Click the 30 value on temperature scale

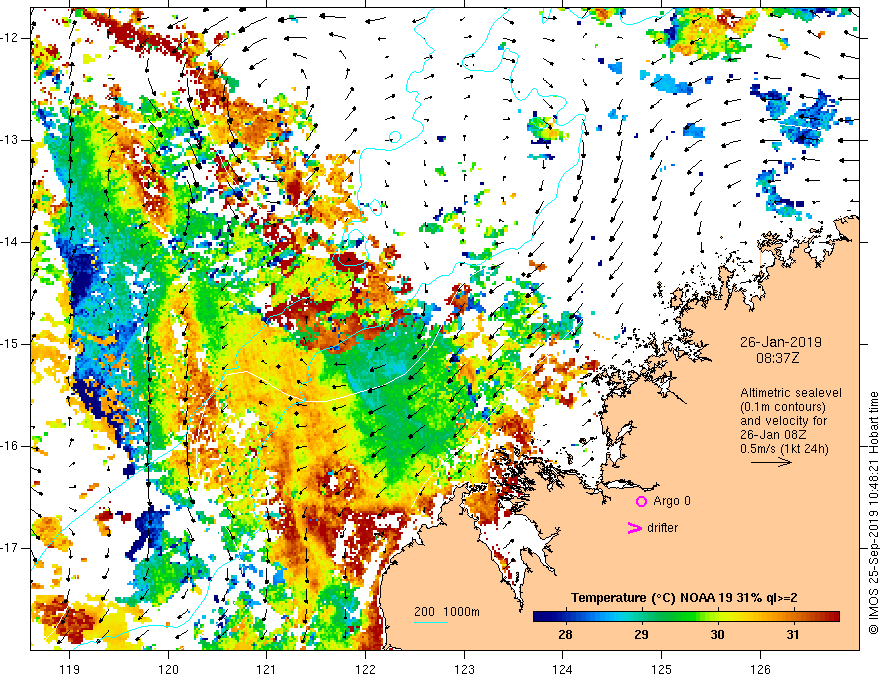(x=717, y=635)
